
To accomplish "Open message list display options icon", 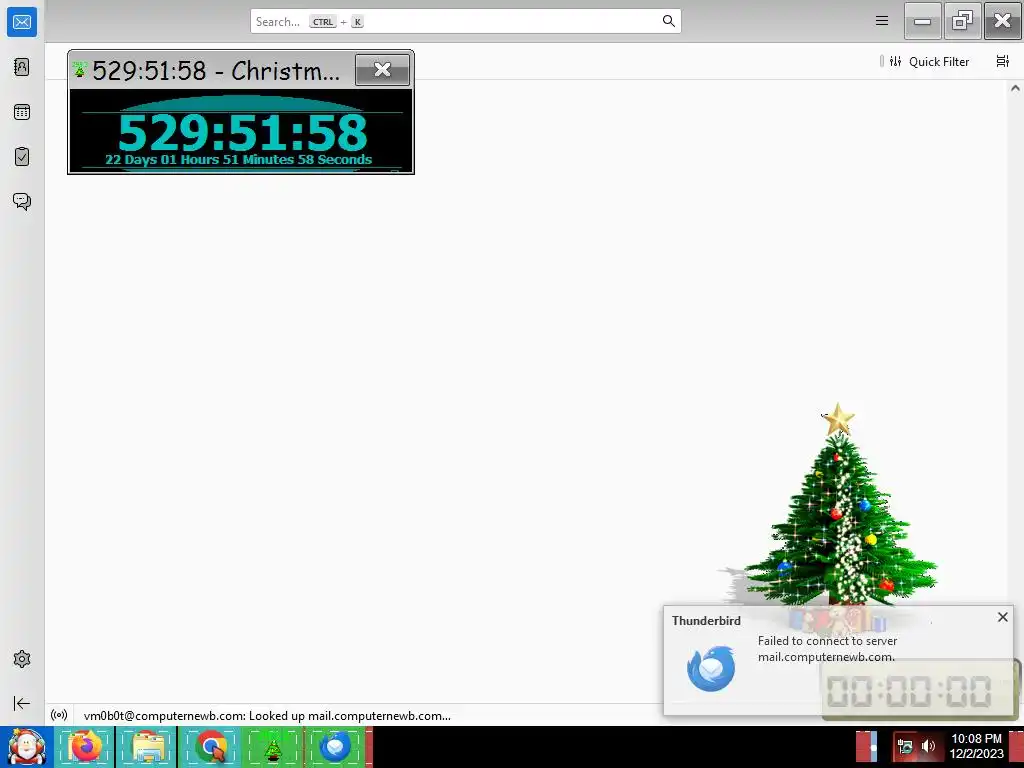I will pyautogui.click(x=1002, y=61).
